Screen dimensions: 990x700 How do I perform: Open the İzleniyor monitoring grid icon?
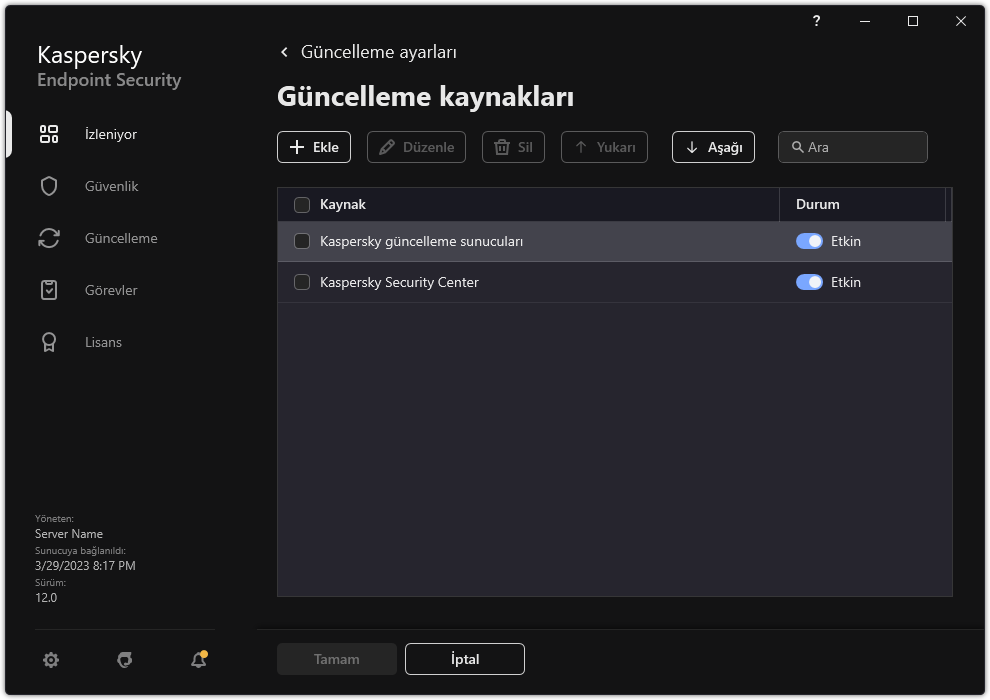[49, 133]
